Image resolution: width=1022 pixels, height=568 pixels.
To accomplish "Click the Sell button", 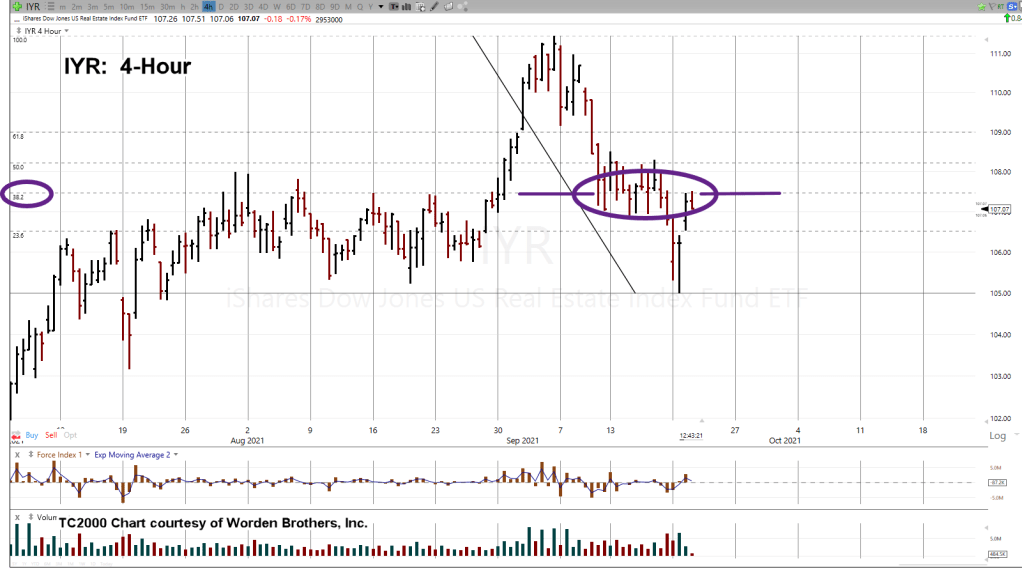I will point(51,435).
